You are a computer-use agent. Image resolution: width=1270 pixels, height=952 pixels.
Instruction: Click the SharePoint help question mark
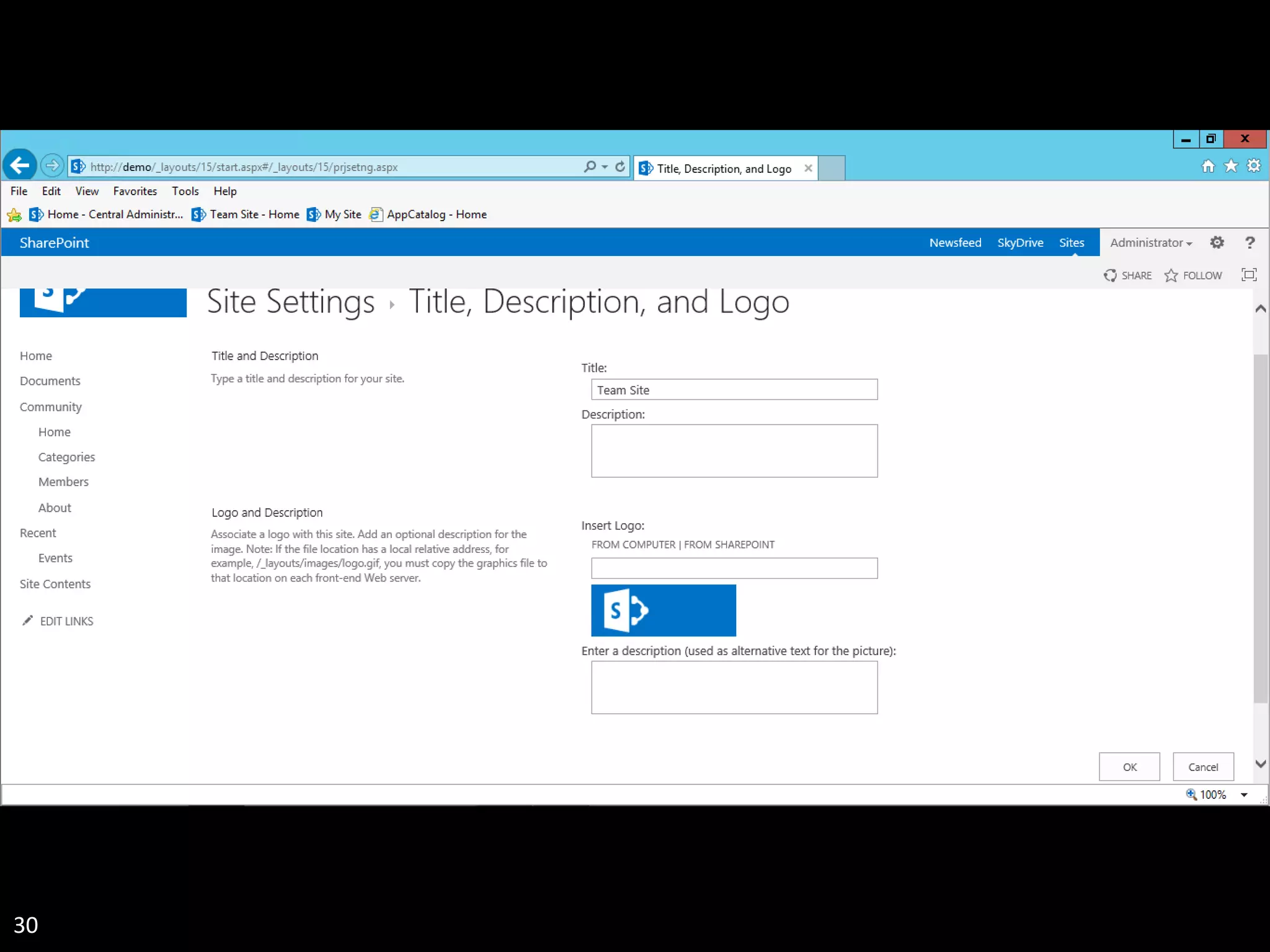tap(1250, 242)
